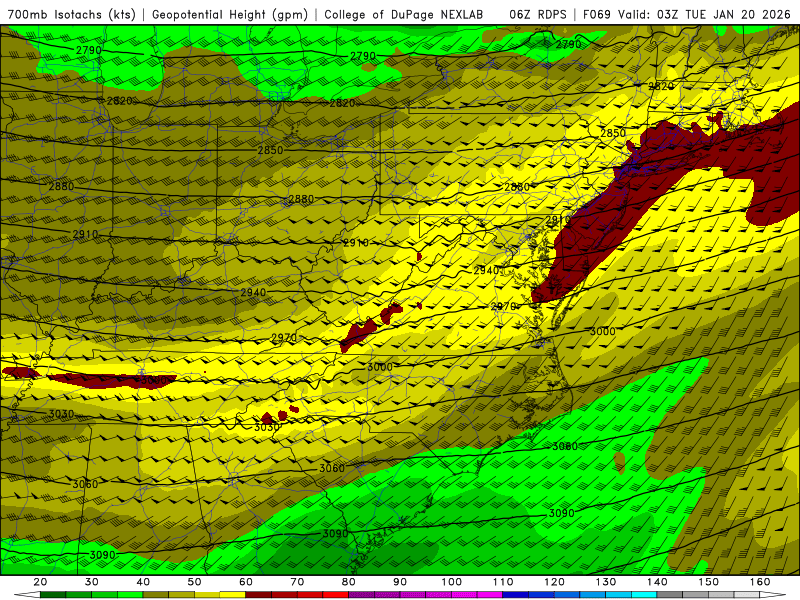Screen dimensions: 800x600
Task: Click the 3090 contour label in the bottom-left corner
Action: pyautogui.click(x=103, y=555)
